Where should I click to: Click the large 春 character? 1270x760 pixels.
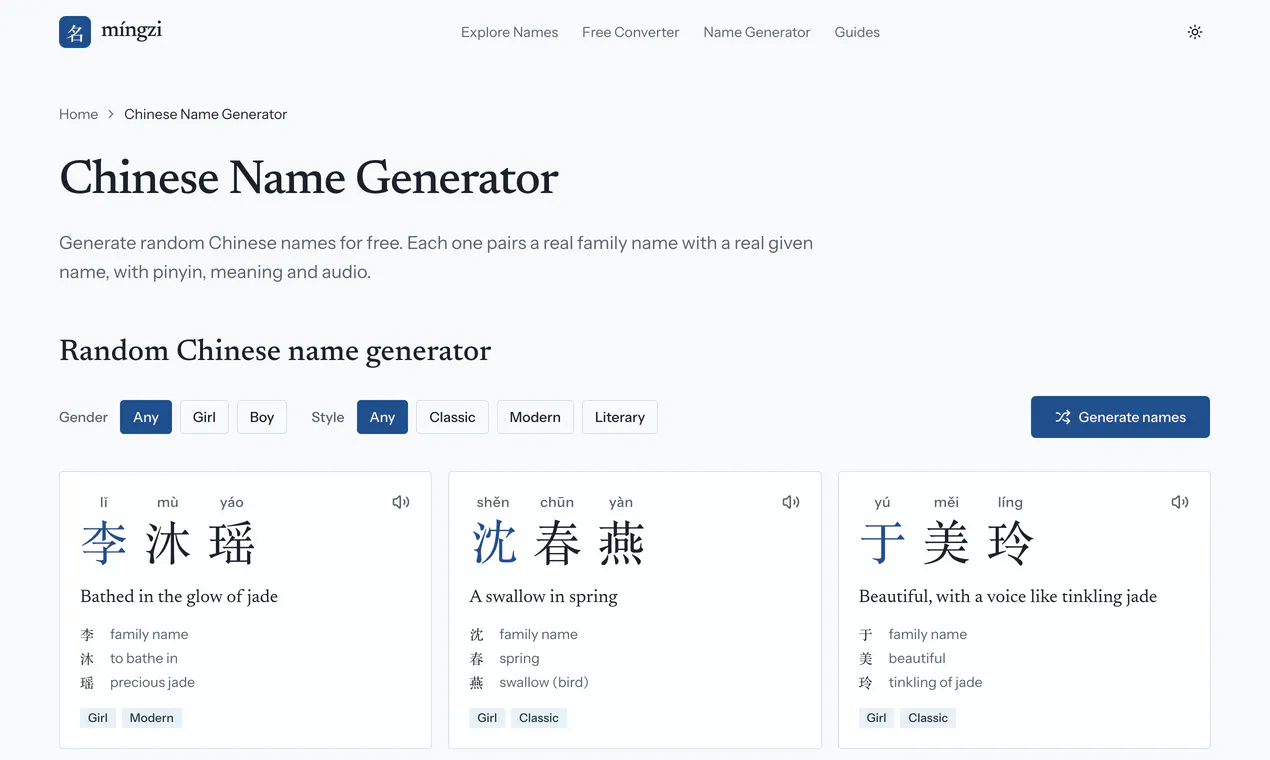coord(558,544)
